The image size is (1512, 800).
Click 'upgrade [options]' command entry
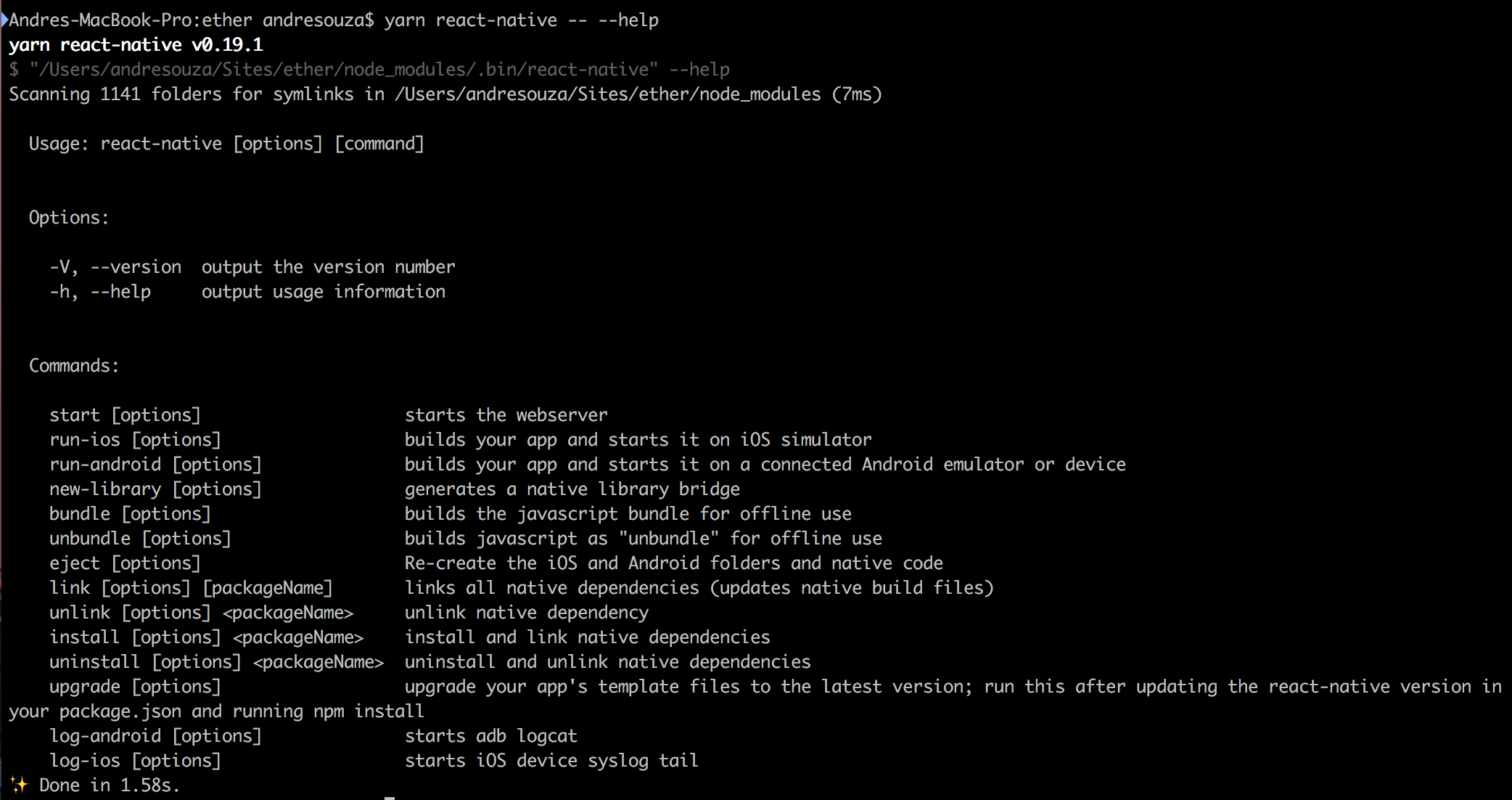click(x=135, y=687)
